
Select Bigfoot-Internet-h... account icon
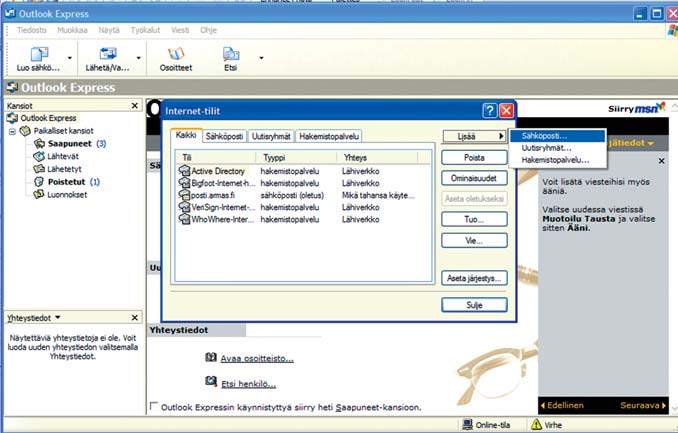pos(185,183)
